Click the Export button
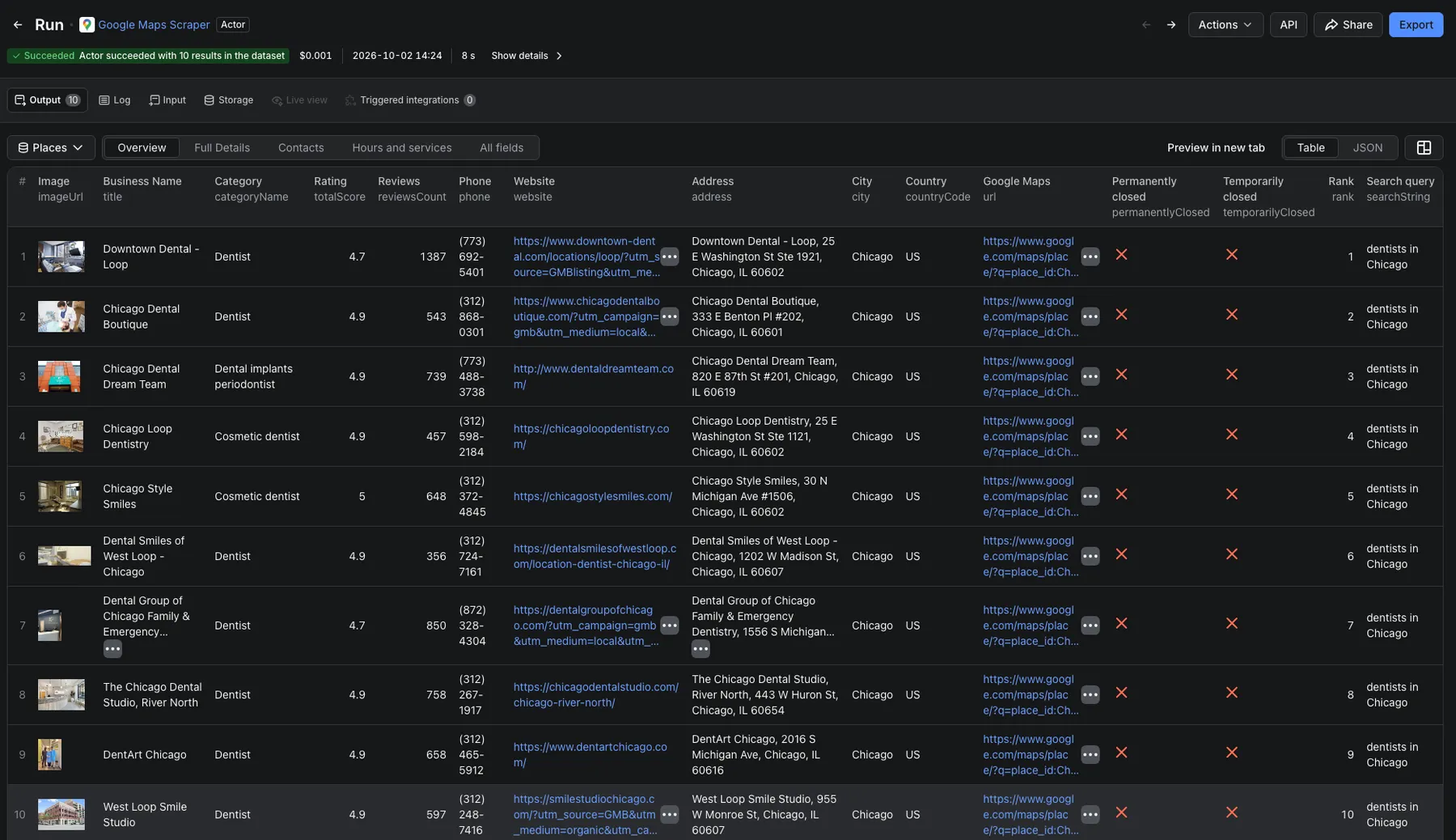 [1416, 25]
